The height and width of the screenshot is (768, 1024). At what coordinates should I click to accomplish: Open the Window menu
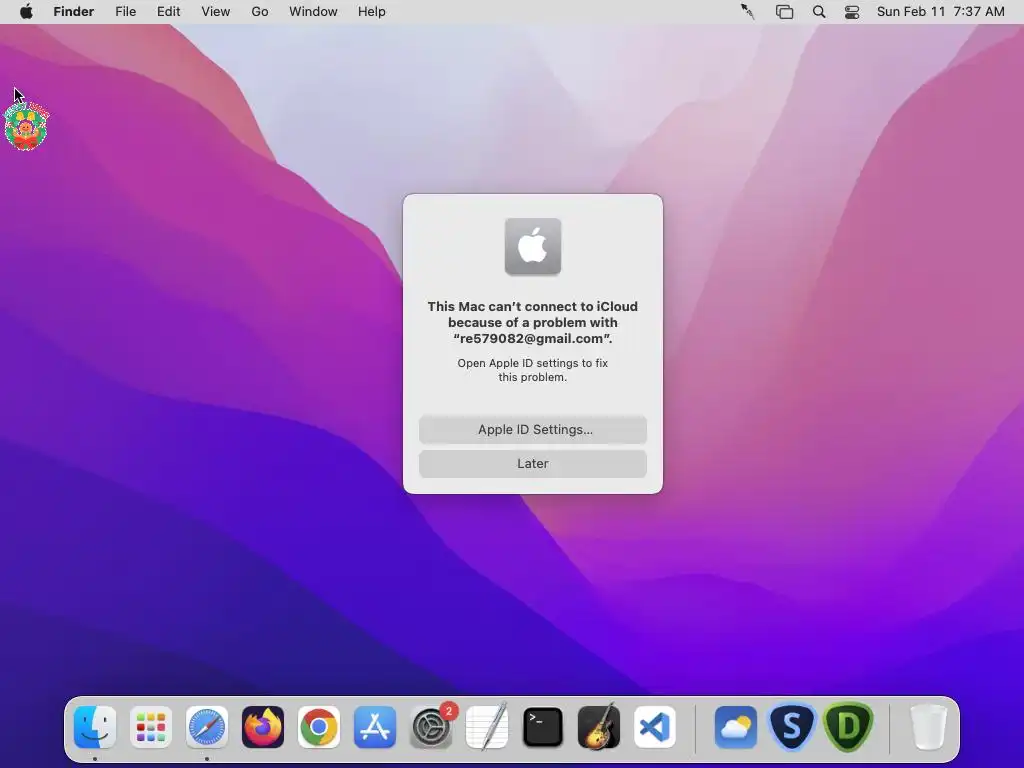(x=313, y=12)
